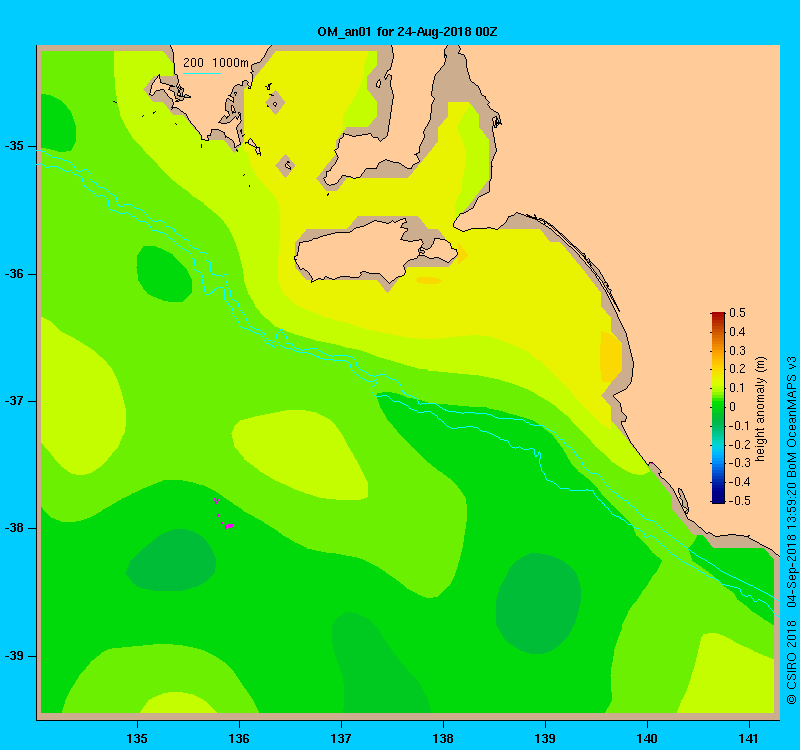Click the '0.1' color scale label
Image resolution: width=800 pixels, height=750 pixels.
pyautogui.click(x=737, y=388)
